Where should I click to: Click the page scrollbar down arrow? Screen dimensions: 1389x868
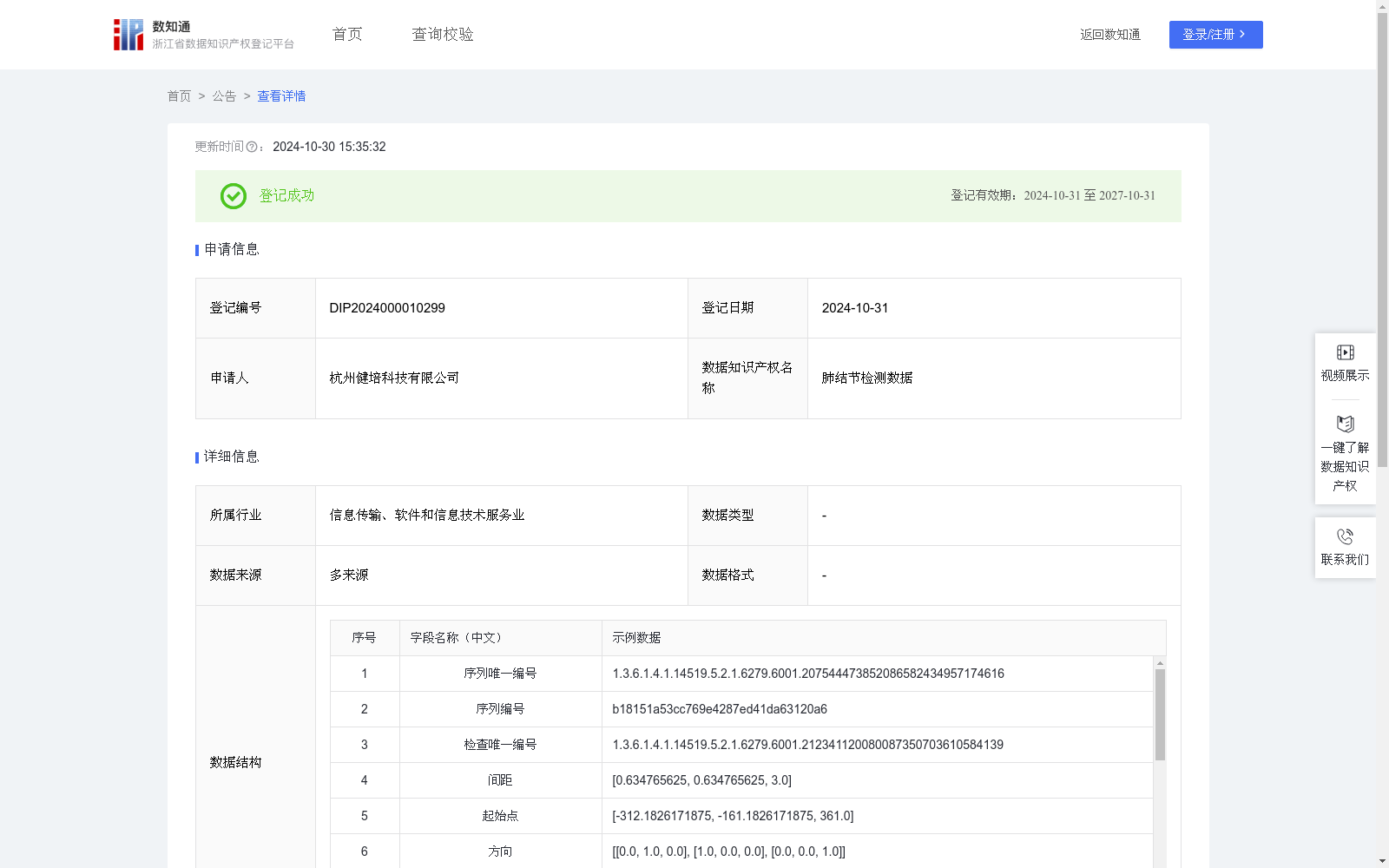click(1382, 861)
